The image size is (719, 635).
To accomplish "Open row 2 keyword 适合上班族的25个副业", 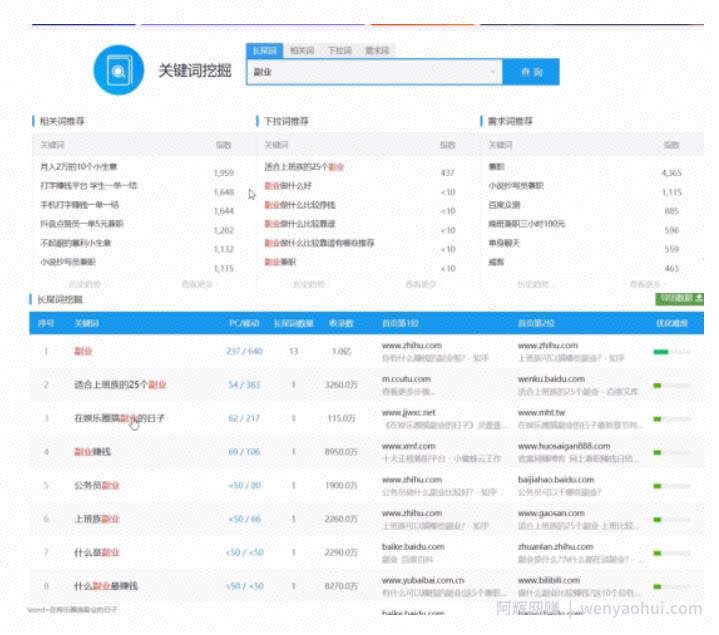I will click(x=120, y=385).
